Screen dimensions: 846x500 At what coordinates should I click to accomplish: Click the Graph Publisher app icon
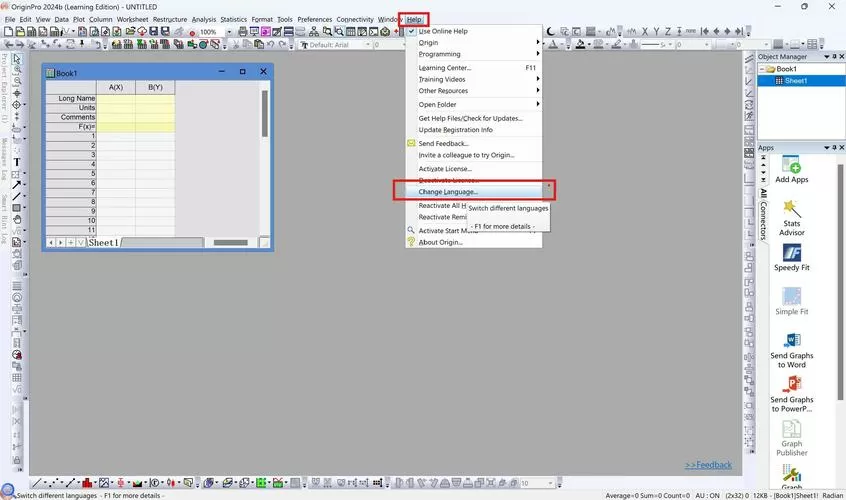(x=792, y=438)
